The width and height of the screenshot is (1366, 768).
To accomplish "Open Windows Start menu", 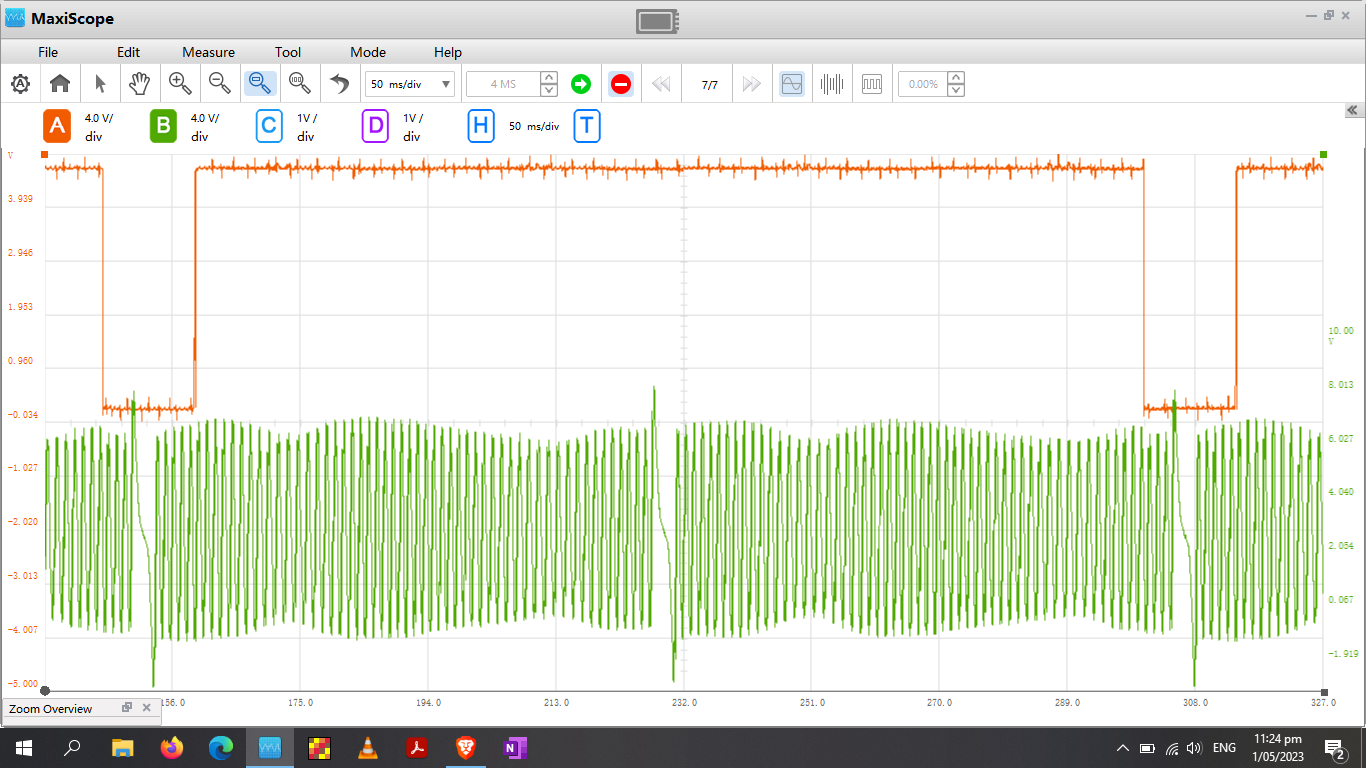I will coord(24,747).
